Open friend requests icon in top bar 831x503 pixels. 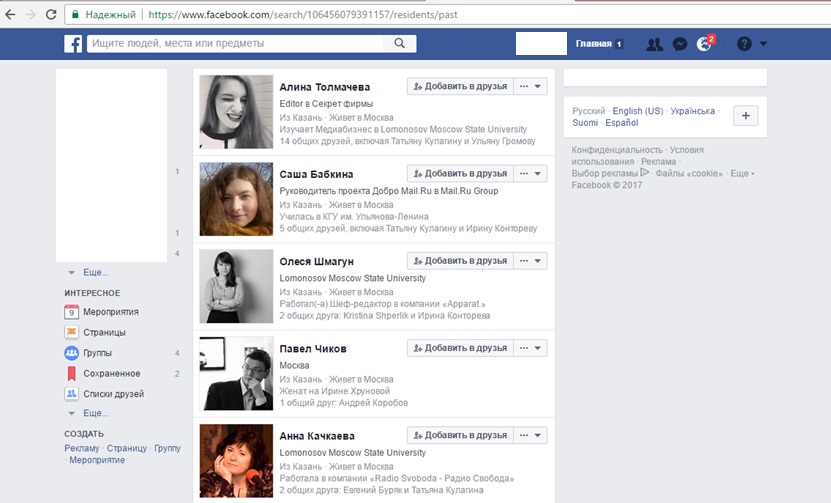654,44
